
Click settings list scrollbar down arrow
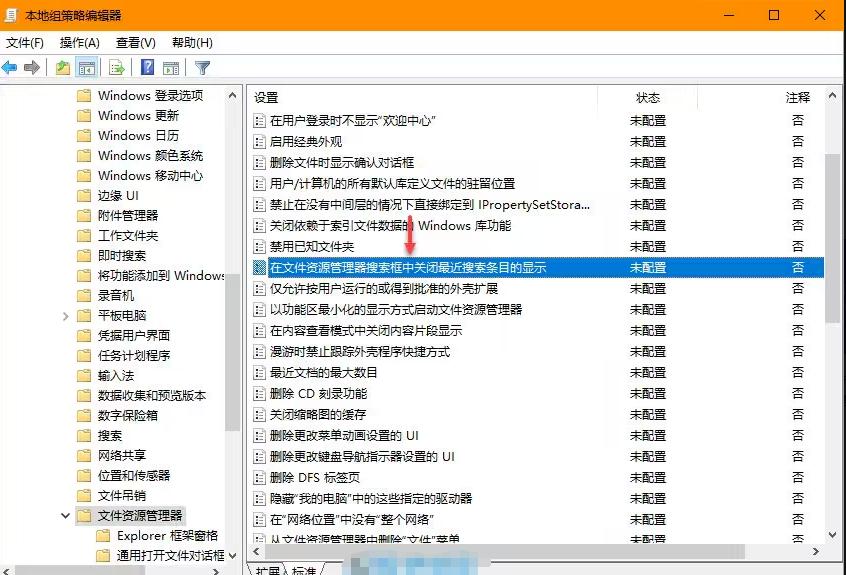(x=833, y=535)
